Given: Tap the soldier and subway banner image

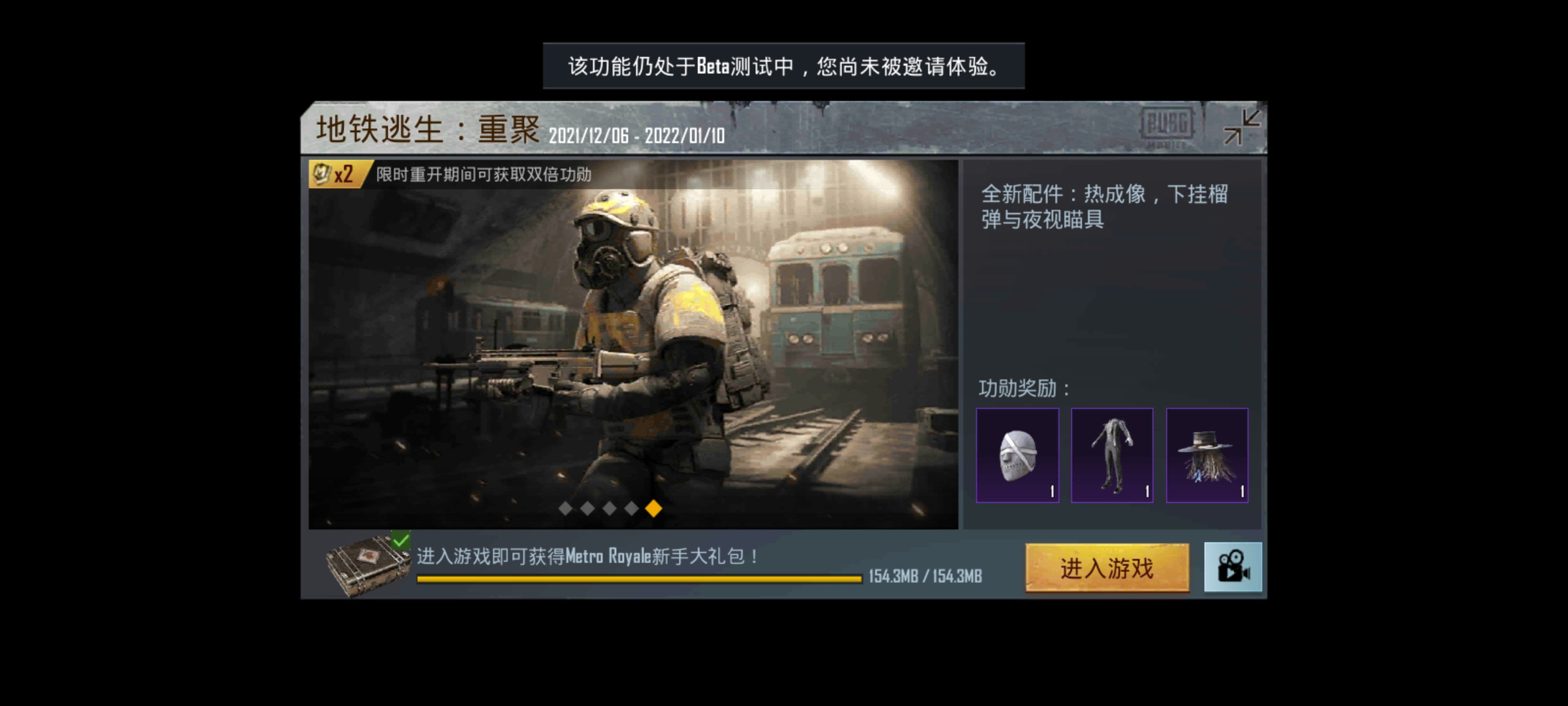Looking at the screenshot, I should [x=633, y=345].
